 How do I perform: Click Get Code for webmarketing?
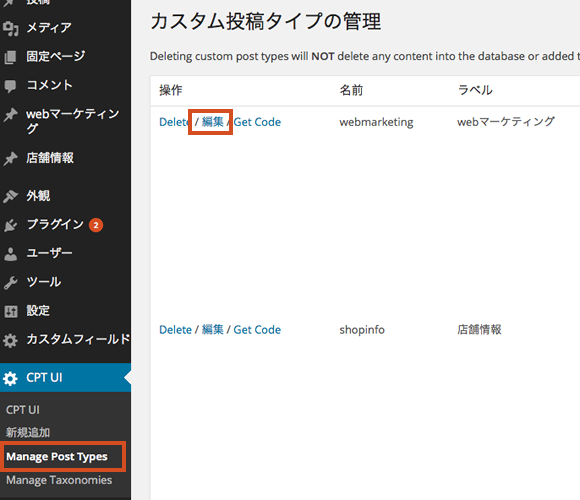[257, 122]
